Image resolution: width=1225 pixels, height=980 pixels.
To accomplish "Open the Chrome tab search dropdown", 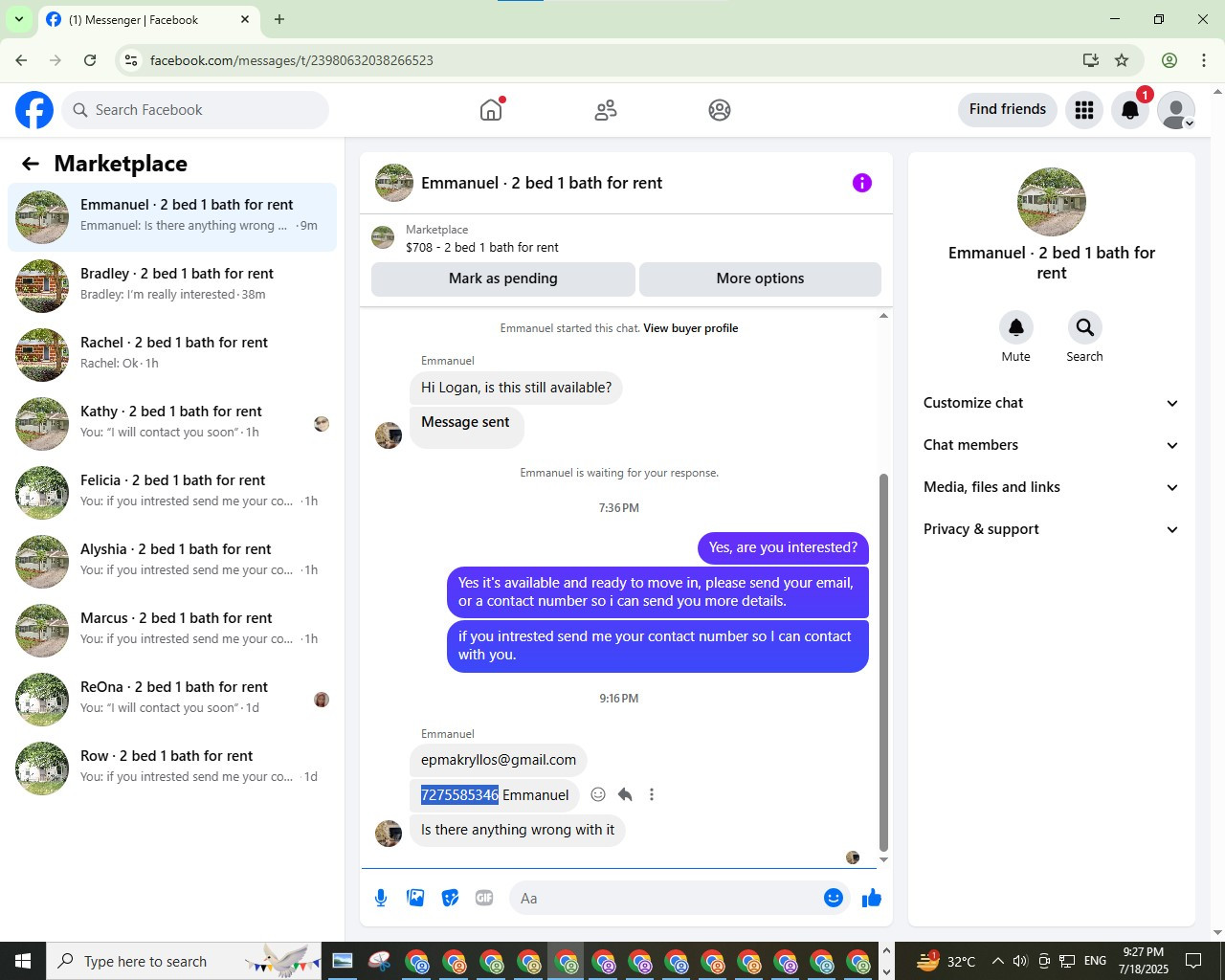I will (18, 19).
